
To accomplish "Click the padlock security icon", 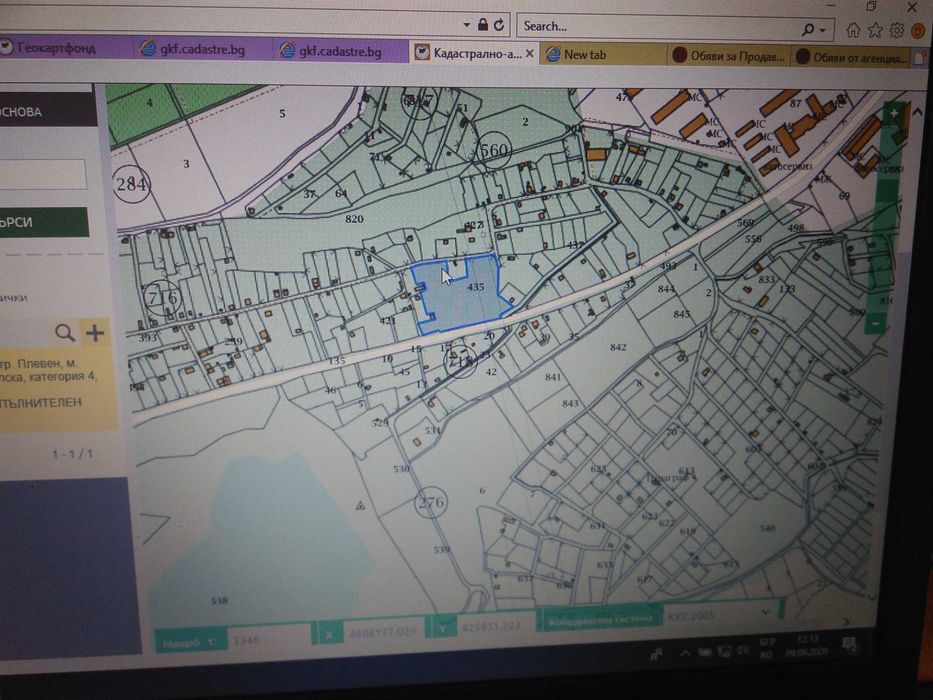I will [x=483, y=25].
